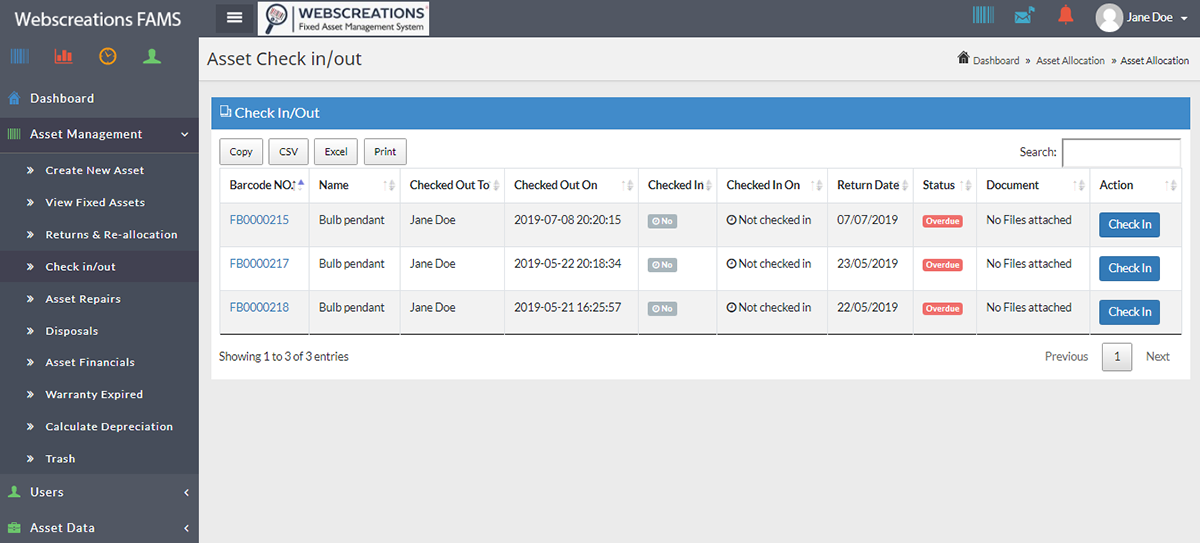The height and width of the screenshot is (543, 1200).
Task: Click Overdue badge for FB0000215
Action: pyautogui.click(x=942, y=221)
